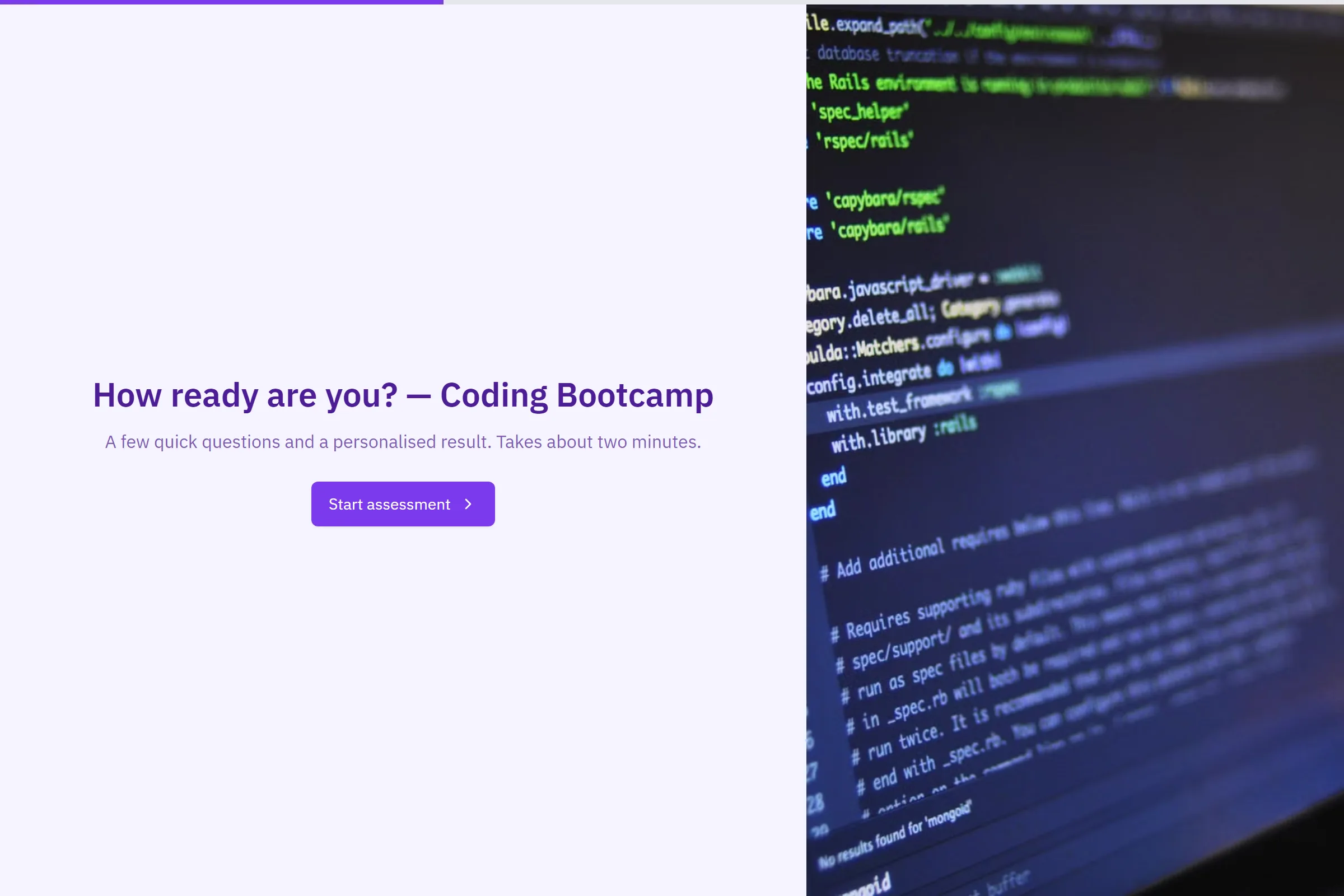This screenshot has height=896, width=1344.
Task: Click the chevron arrow in Start assessment
Action: (468, 504)
